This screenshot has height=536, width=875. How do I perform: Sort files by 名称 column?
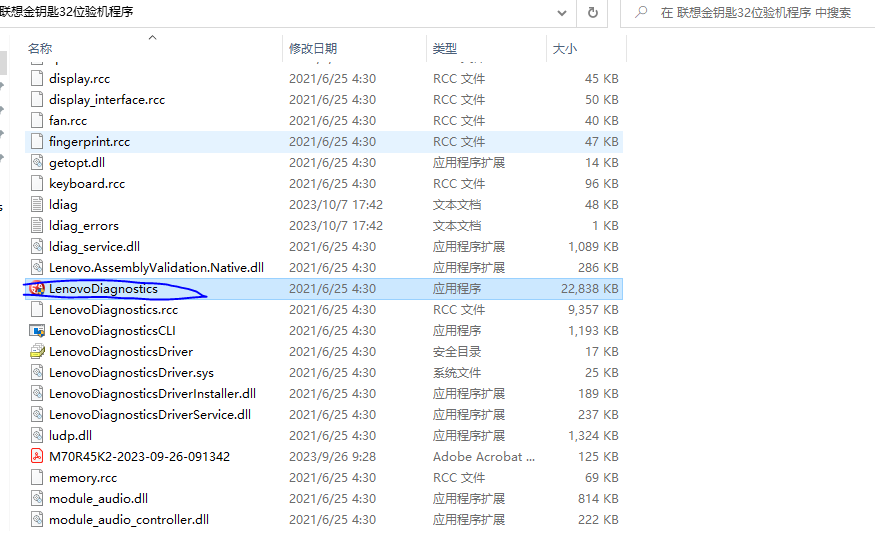click(x=40, y=49)
